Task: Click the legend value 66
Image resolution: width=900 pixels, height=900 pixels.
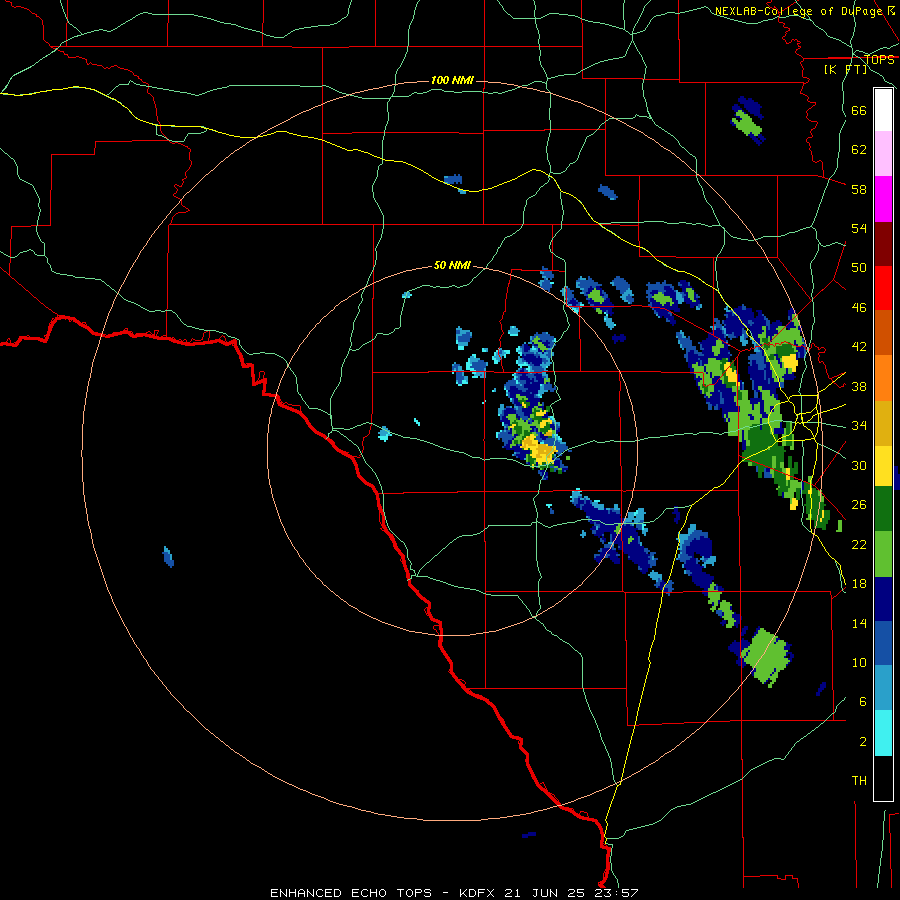Action: click(859, 111)
